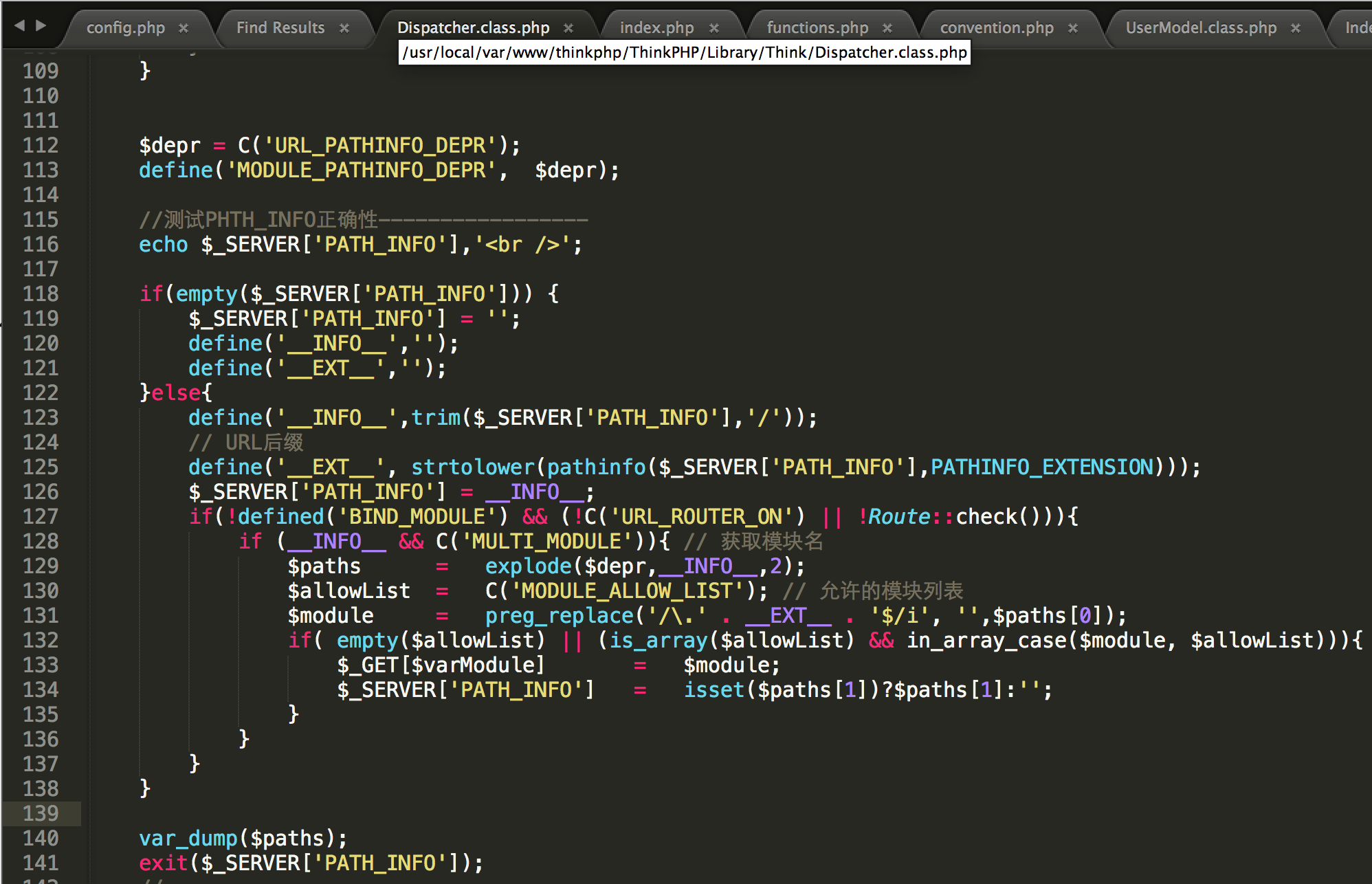Image resolution: width=1372 pixels, height=884 pixels.
Task: Click the var_dump function call
Action: tap(188, 838)
